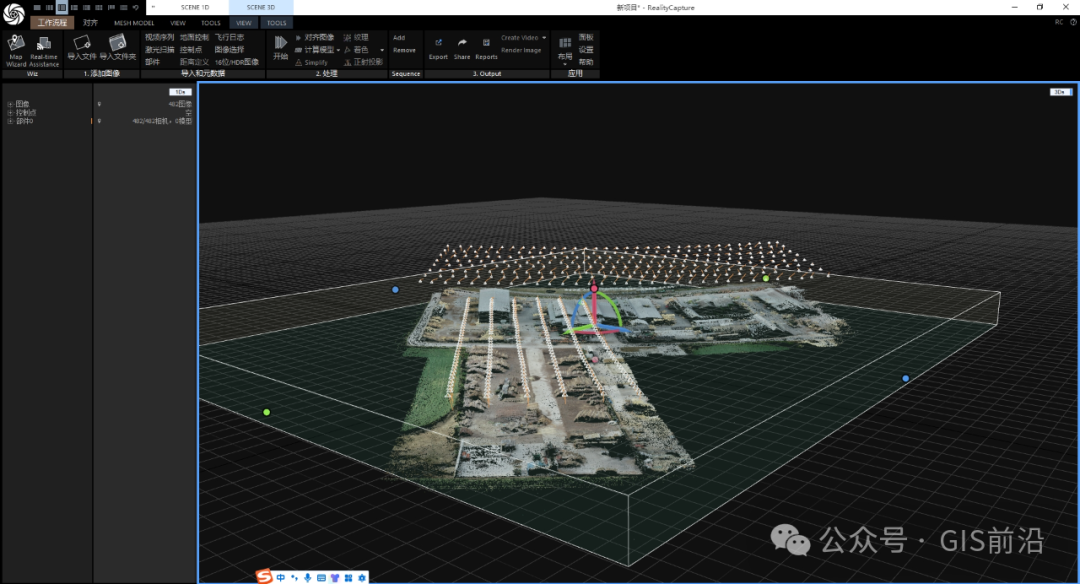The width and height of the screenshot is (1080, 584).
Task: Click Remove in the Sequence group
Action: (404, 50)
